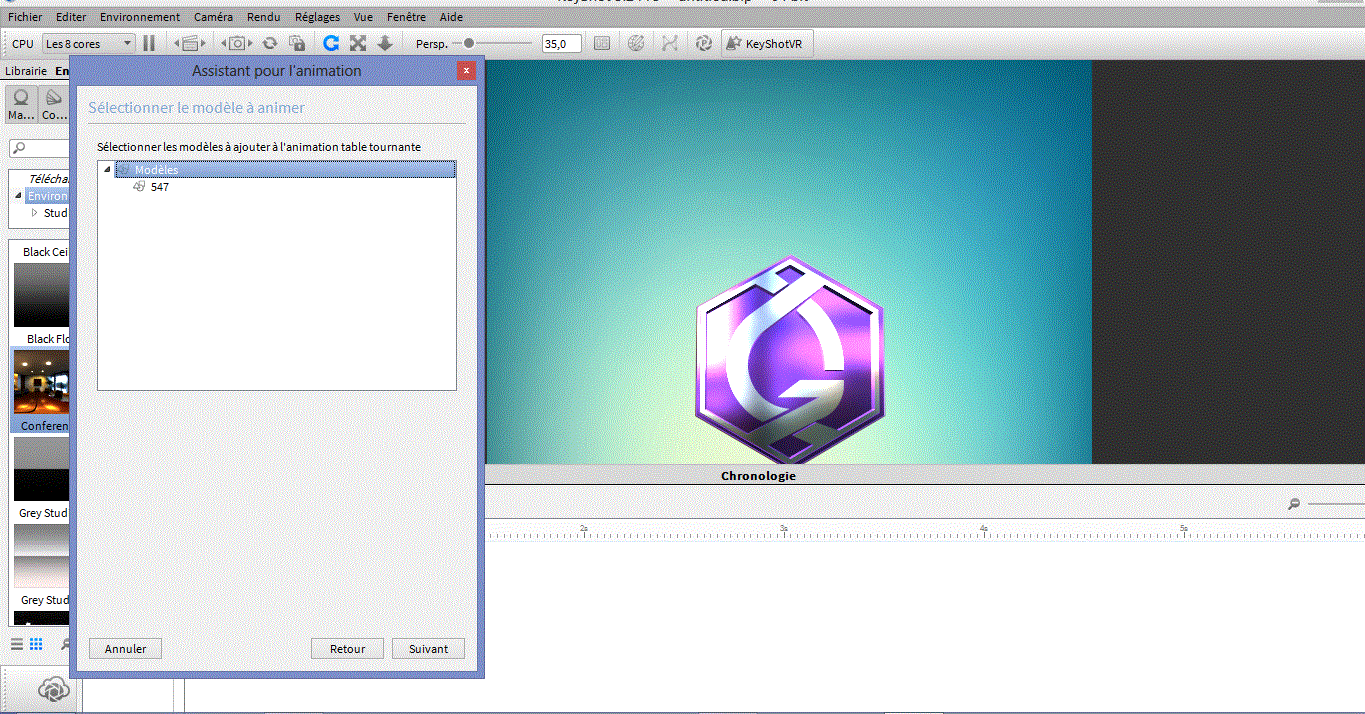Click the 547 model icon
Screen dimensions: 1365x714
[139, 187]
